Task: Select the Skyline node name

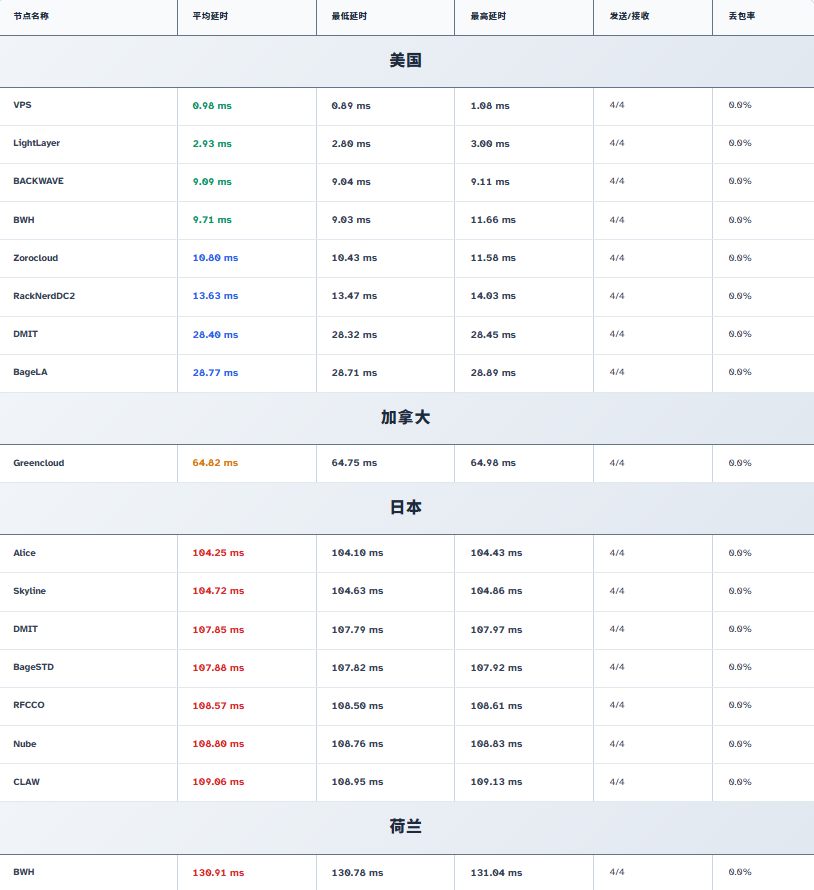Action: 30,591
